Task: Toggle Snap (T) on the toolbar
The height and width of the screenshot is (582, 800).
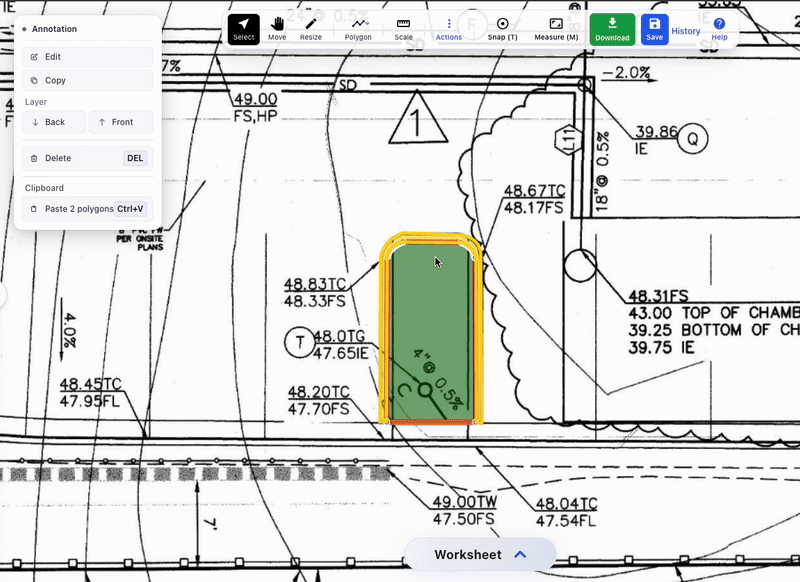Action: point(502,29)
